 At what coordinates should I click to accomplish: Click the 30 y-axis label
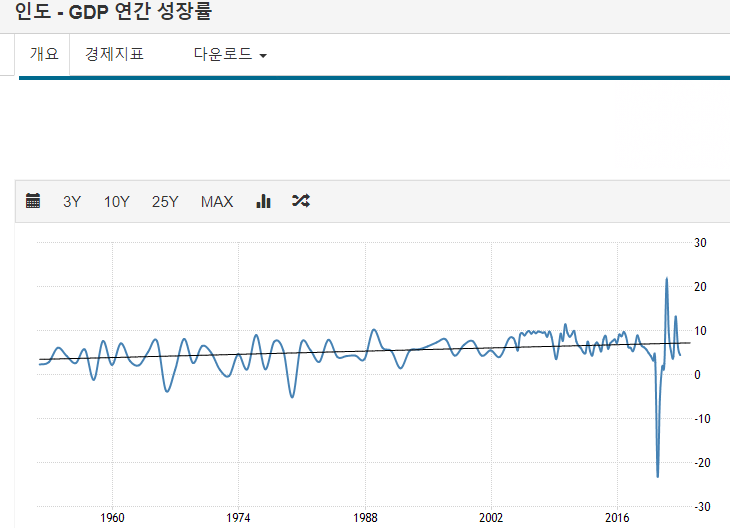700,243
